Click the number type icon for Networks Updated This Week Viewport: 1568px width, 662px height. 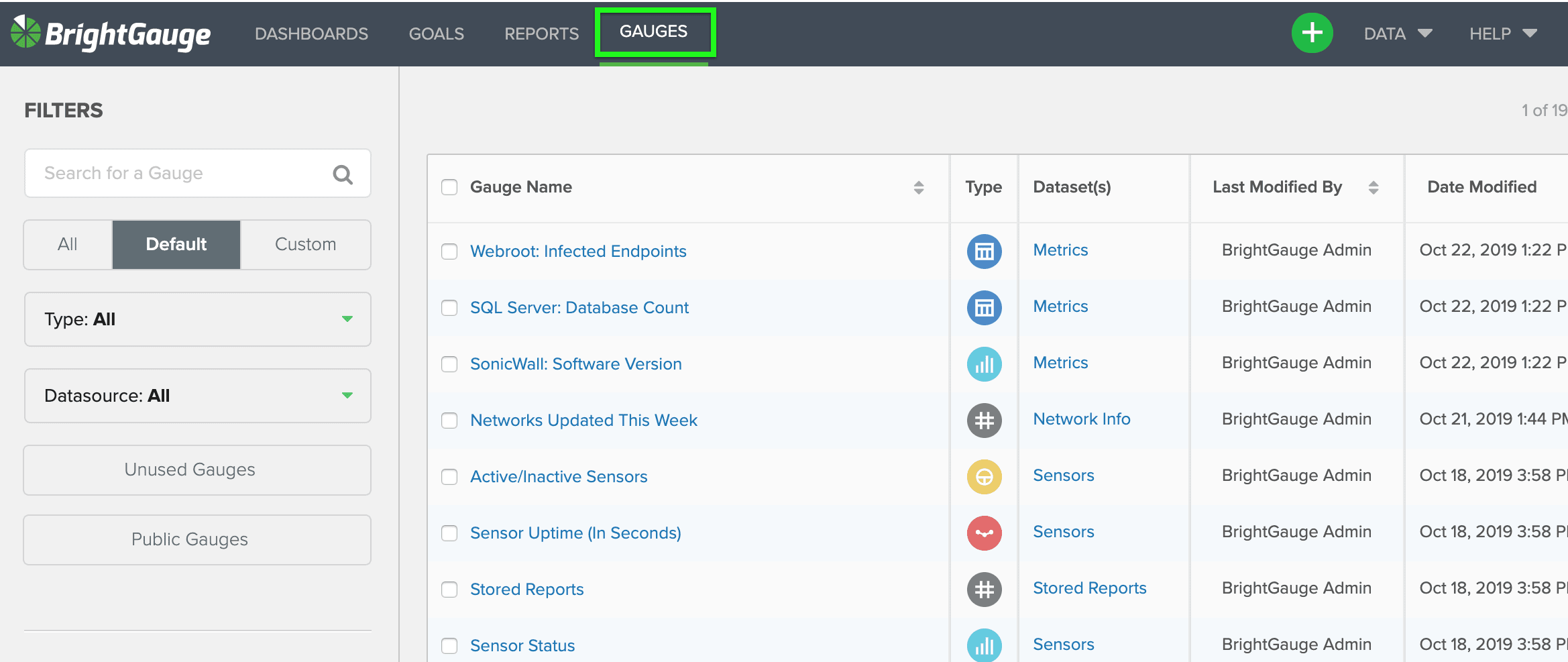coord(984,421)
